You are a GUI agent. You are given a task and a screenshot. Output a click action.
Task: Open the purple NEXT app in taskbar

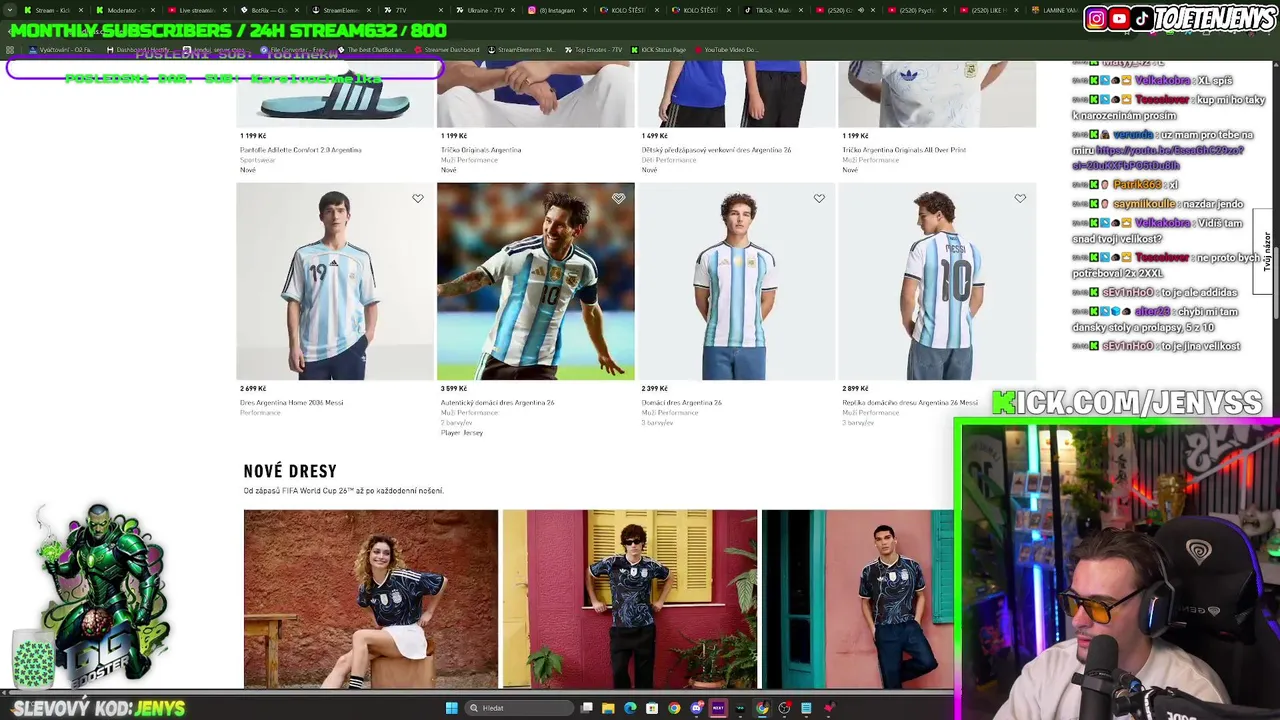[x=718, y=708]
